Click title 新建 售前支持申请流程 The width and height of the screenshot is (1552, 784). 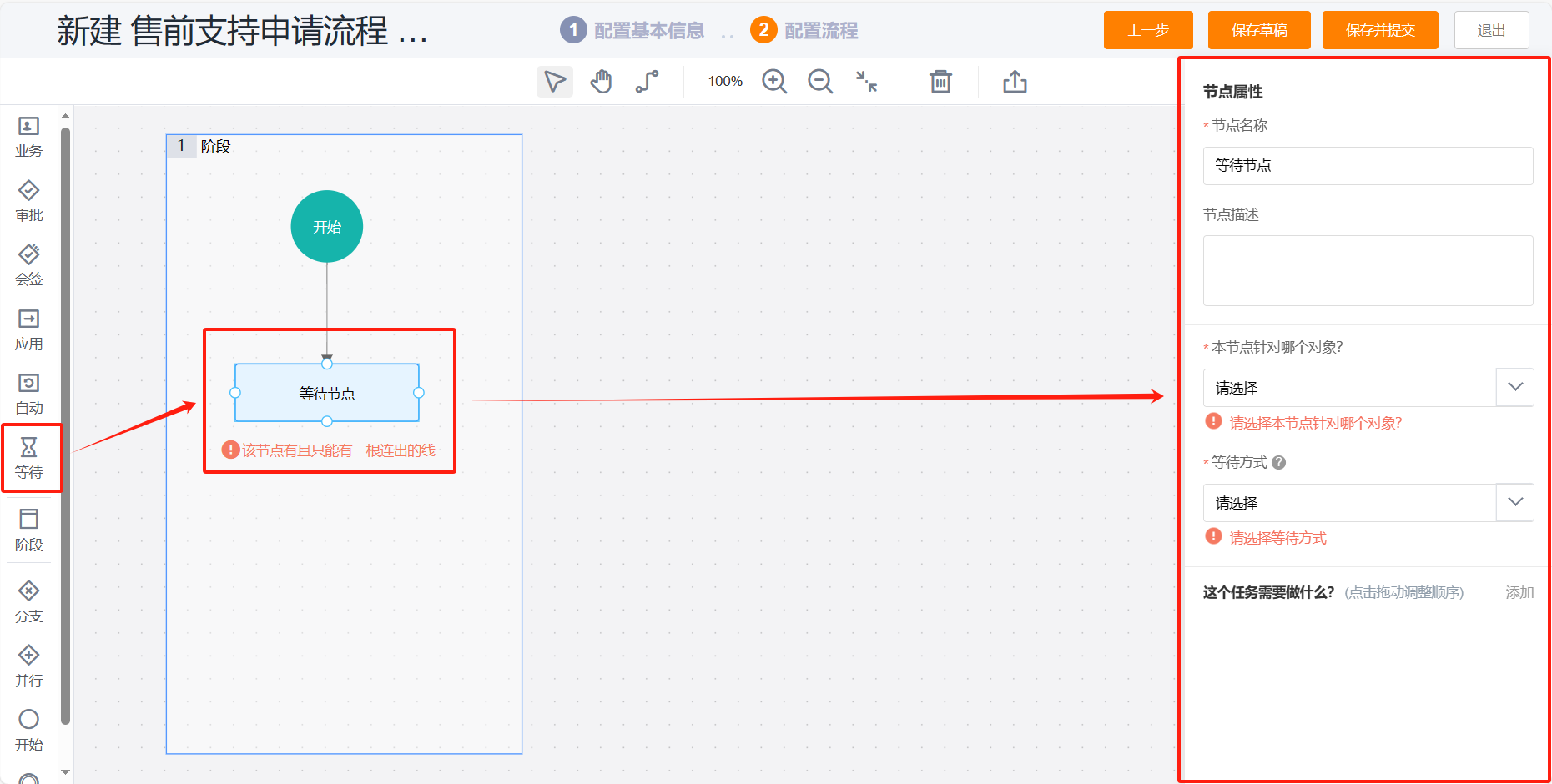[242, 32]
